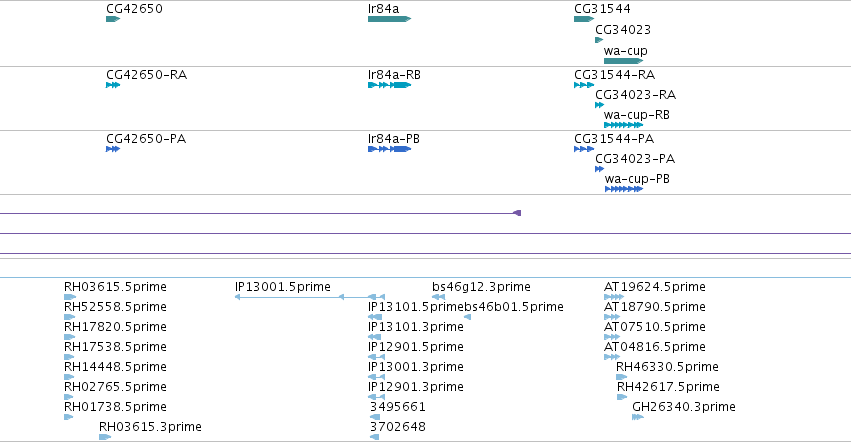This screenshot has height=442, width=851.
Task: Select the IP13001.5prime spanning feature line
Action: click(x=310, y=297)
